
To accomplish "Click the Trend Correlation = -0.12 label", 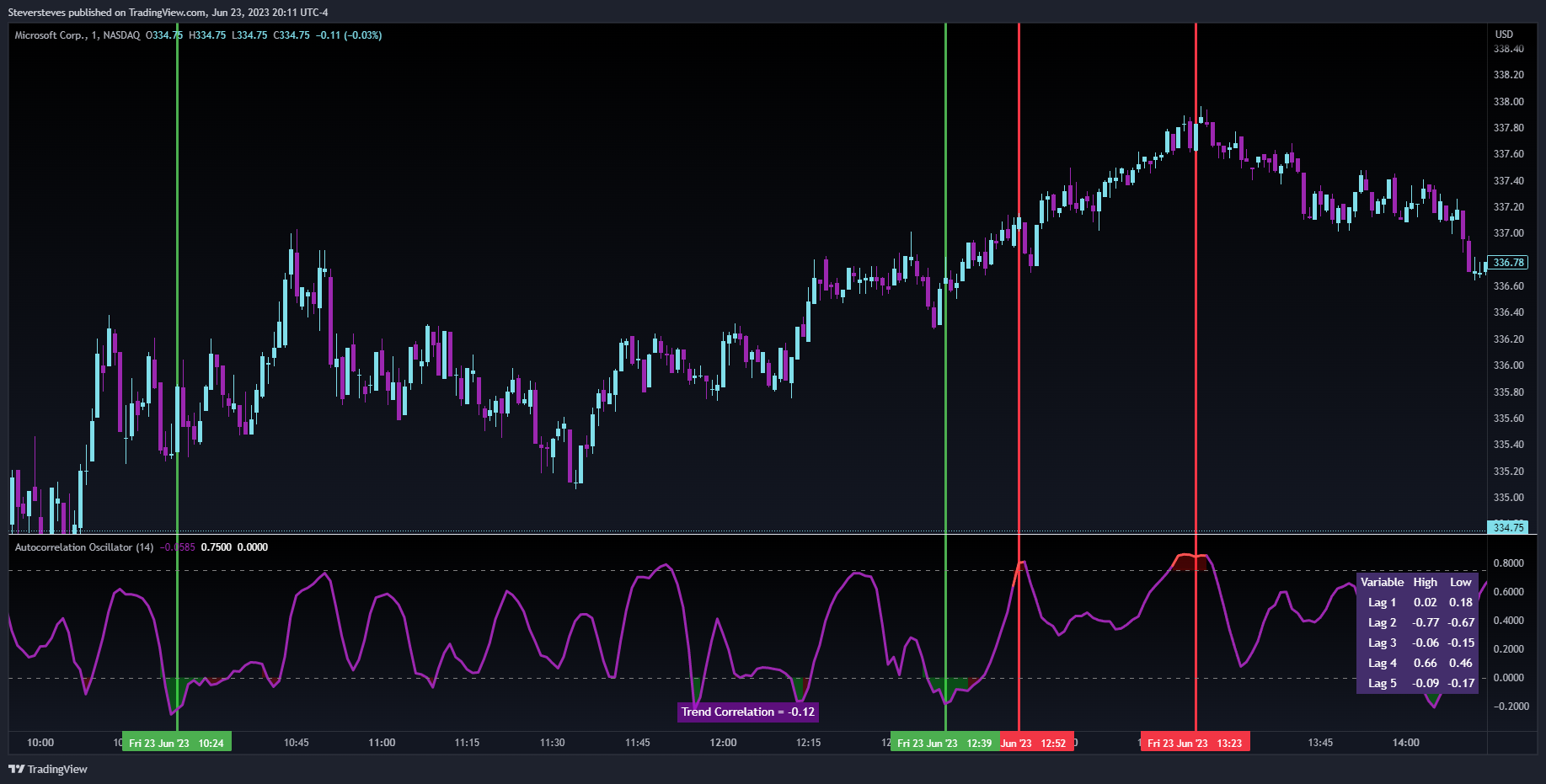I will point(748,712).
